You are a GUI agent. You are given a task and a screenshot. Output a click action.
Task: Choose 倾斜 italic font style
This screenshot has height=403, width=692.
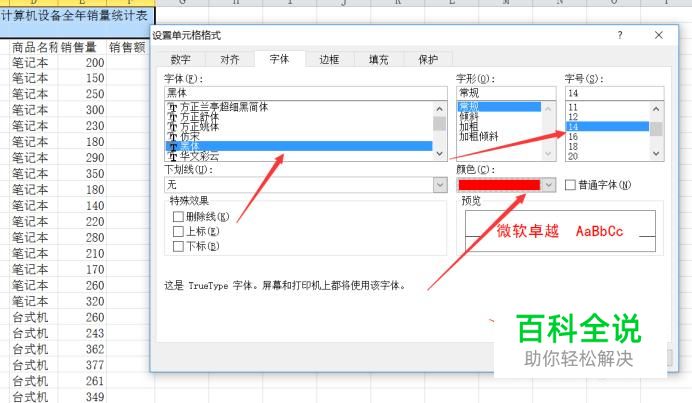[x=499, y=117]
